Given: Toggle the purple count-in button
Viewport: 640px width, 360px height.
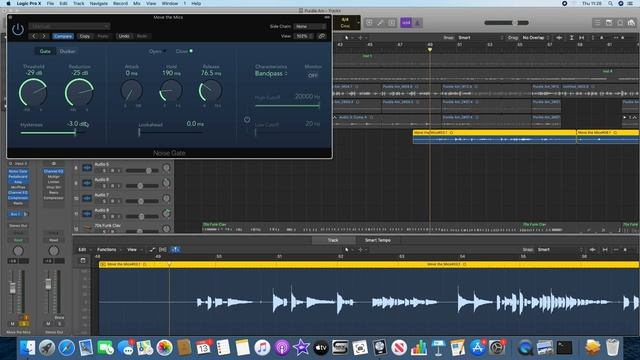Looking at the screenshot, I should (x=406, y=23).
